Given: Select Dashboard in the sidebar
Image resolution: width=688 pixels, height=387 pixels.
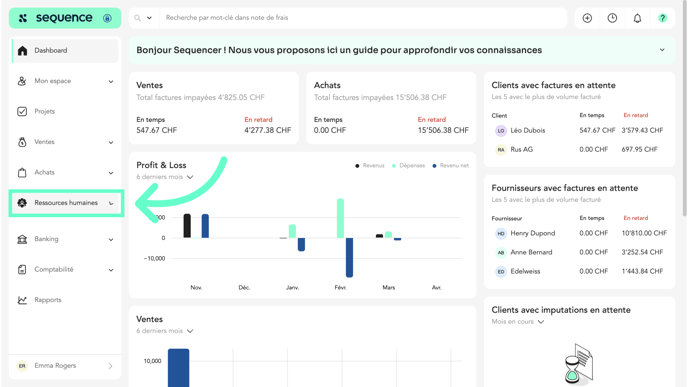Looking at the screenshot, I should (x=65, y=50).
